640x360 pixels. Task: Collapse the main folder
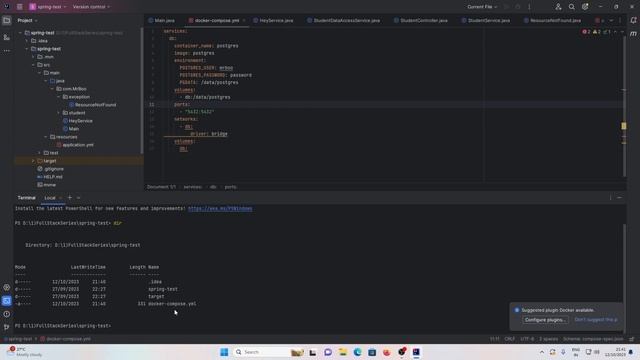click(40, 73)
